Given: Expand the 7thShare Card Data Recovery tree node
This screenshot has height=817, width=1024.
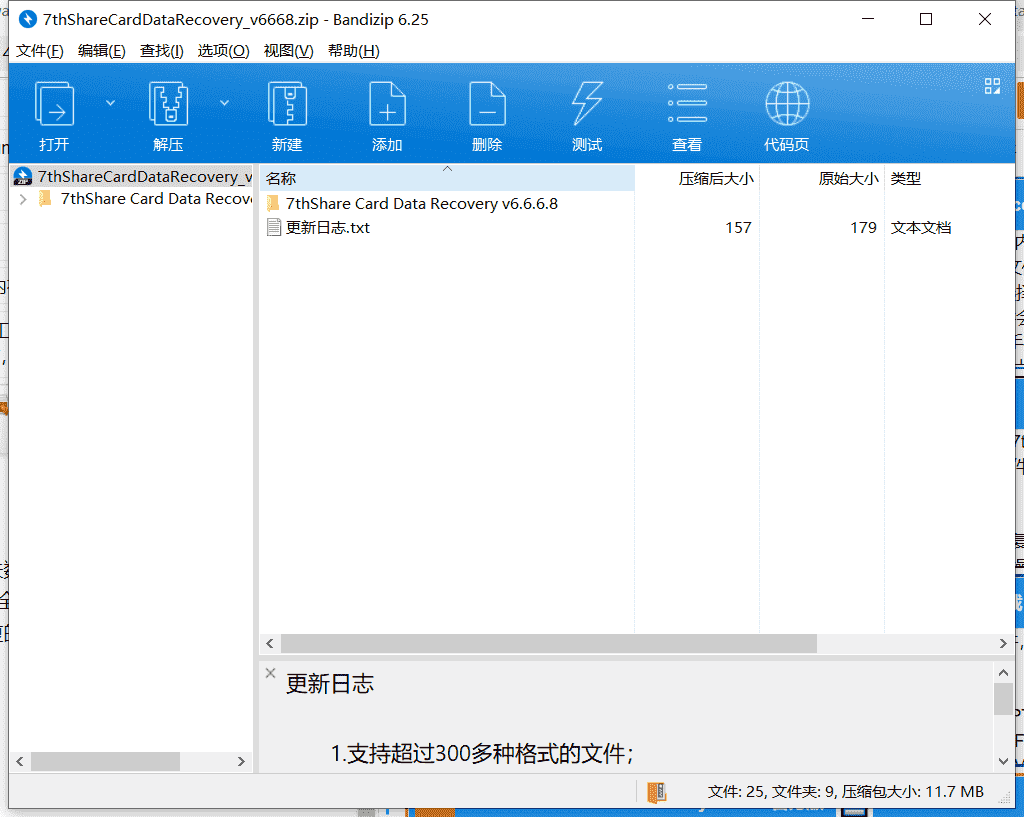Looking at the screenshot, I should (x=24, y=199).
